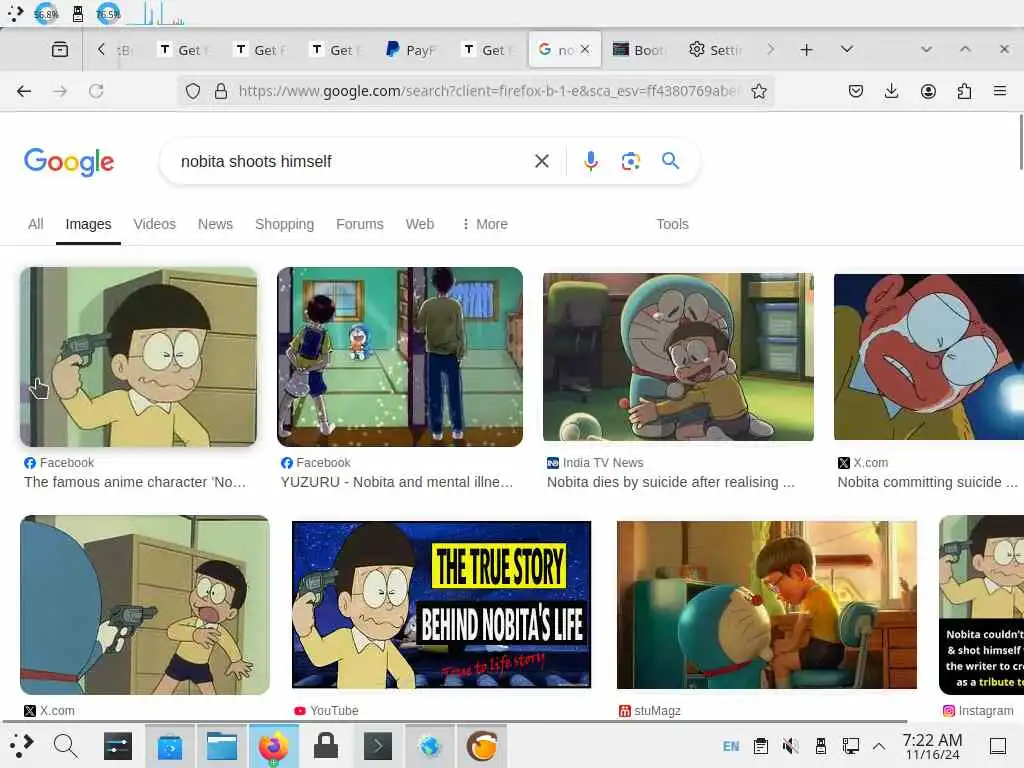
Task: Open a new tab with plus button
Action: coord(807,50)
